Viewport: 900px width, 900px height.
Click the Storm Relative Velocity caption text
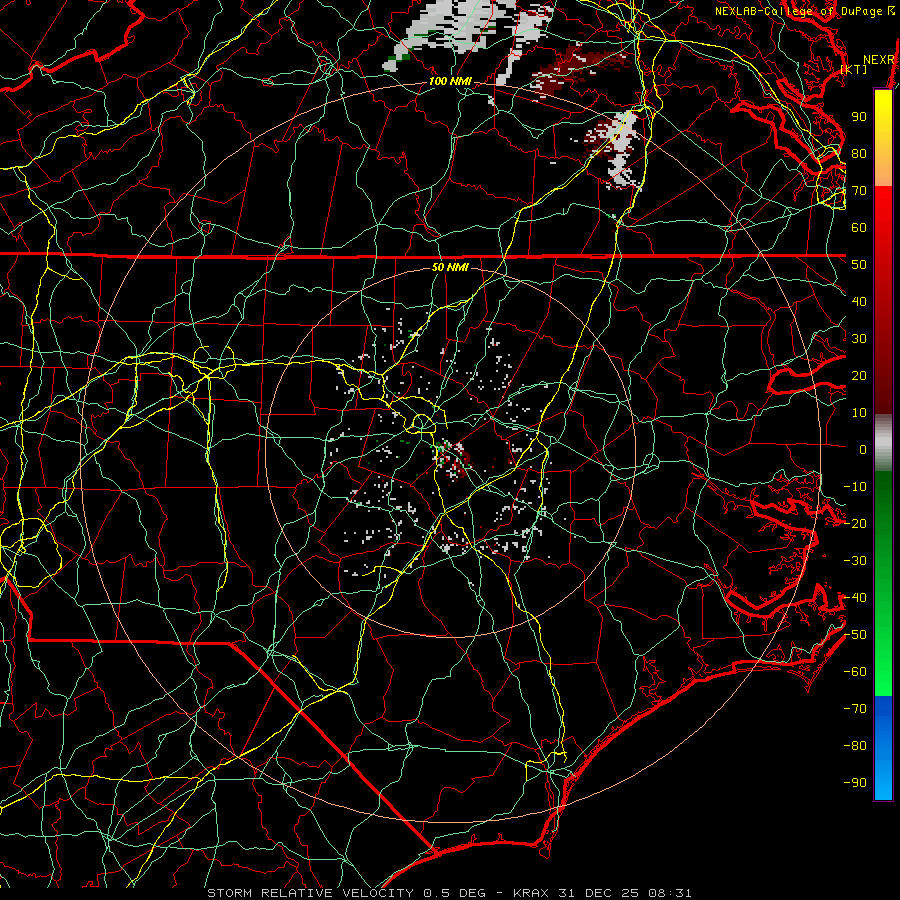pos(449,893)
